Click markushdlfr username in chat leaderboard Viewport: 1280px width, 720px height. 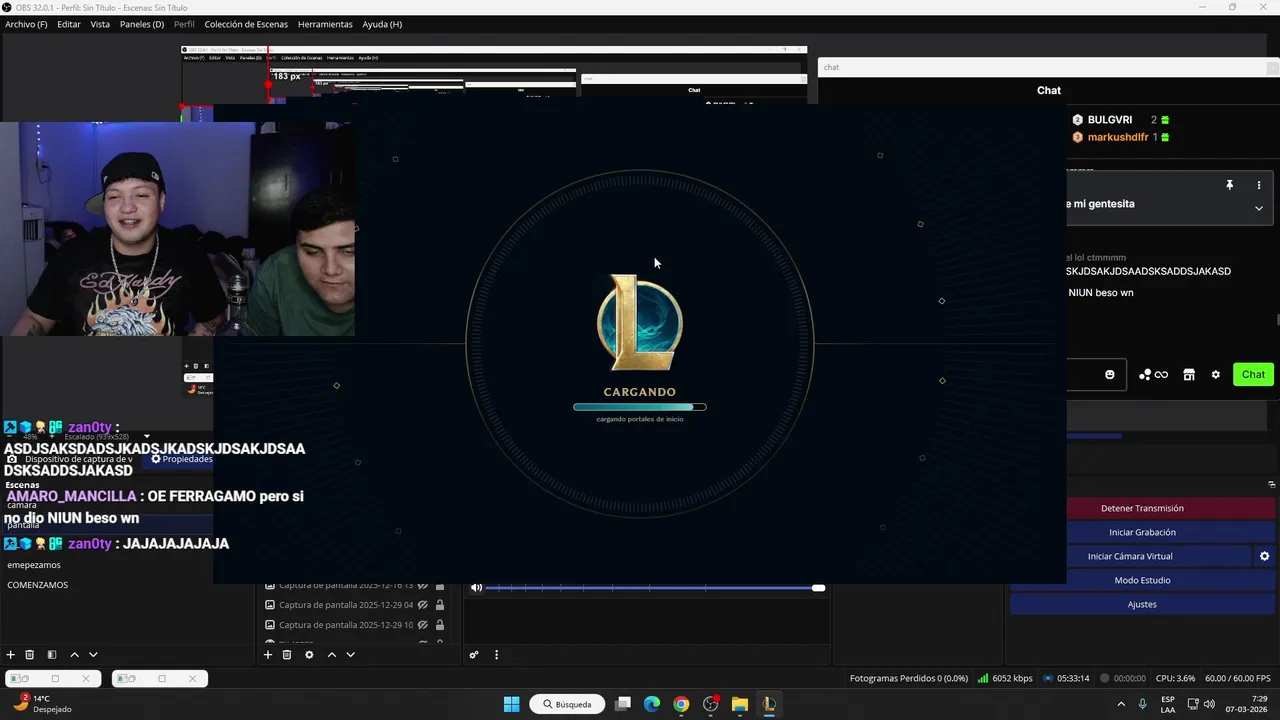tap(1118, 137)
